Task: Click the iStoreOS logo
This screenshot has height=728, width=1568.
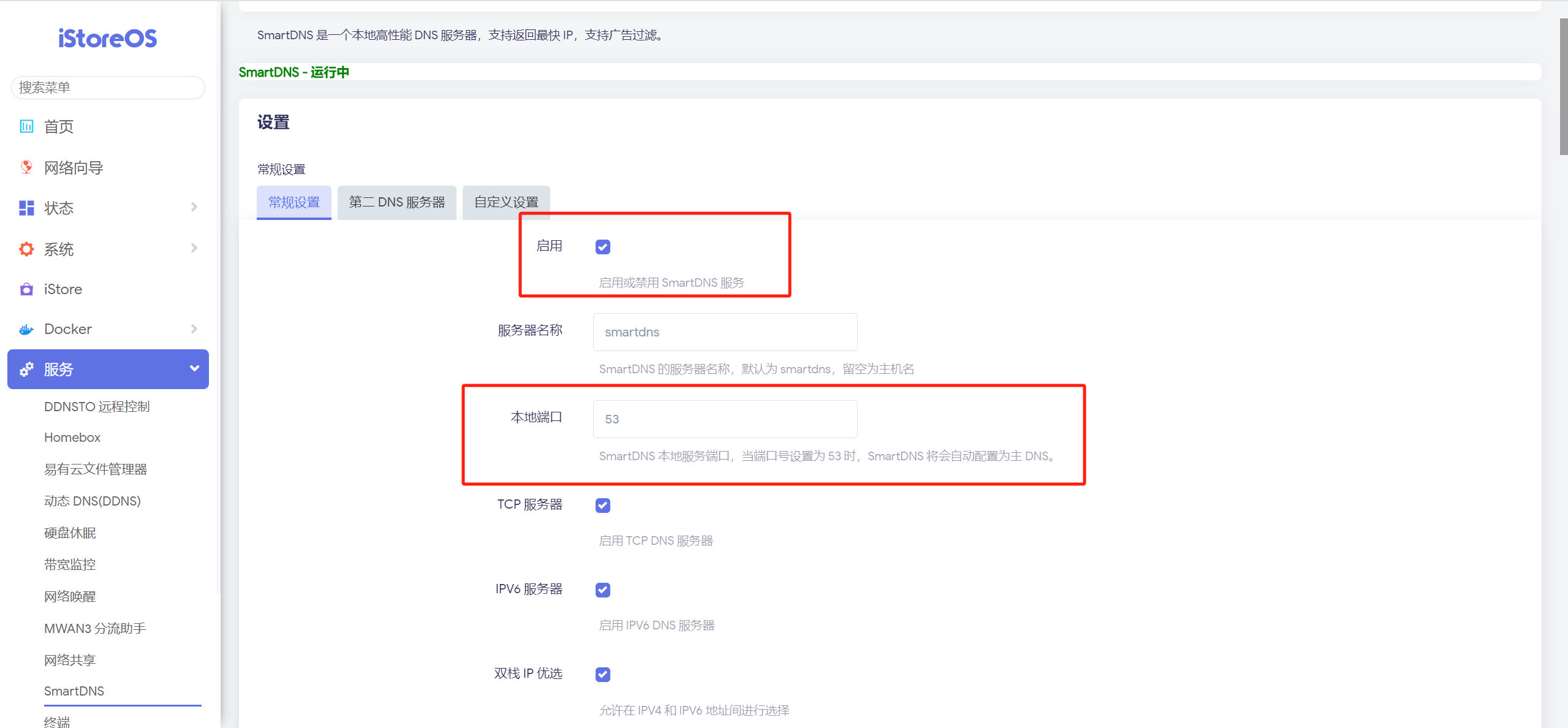Action: (108, 39)
